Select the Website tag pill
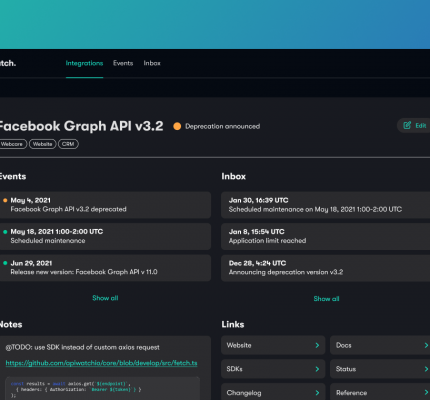This screenshot has height=400, width=430. click(43, 144)
